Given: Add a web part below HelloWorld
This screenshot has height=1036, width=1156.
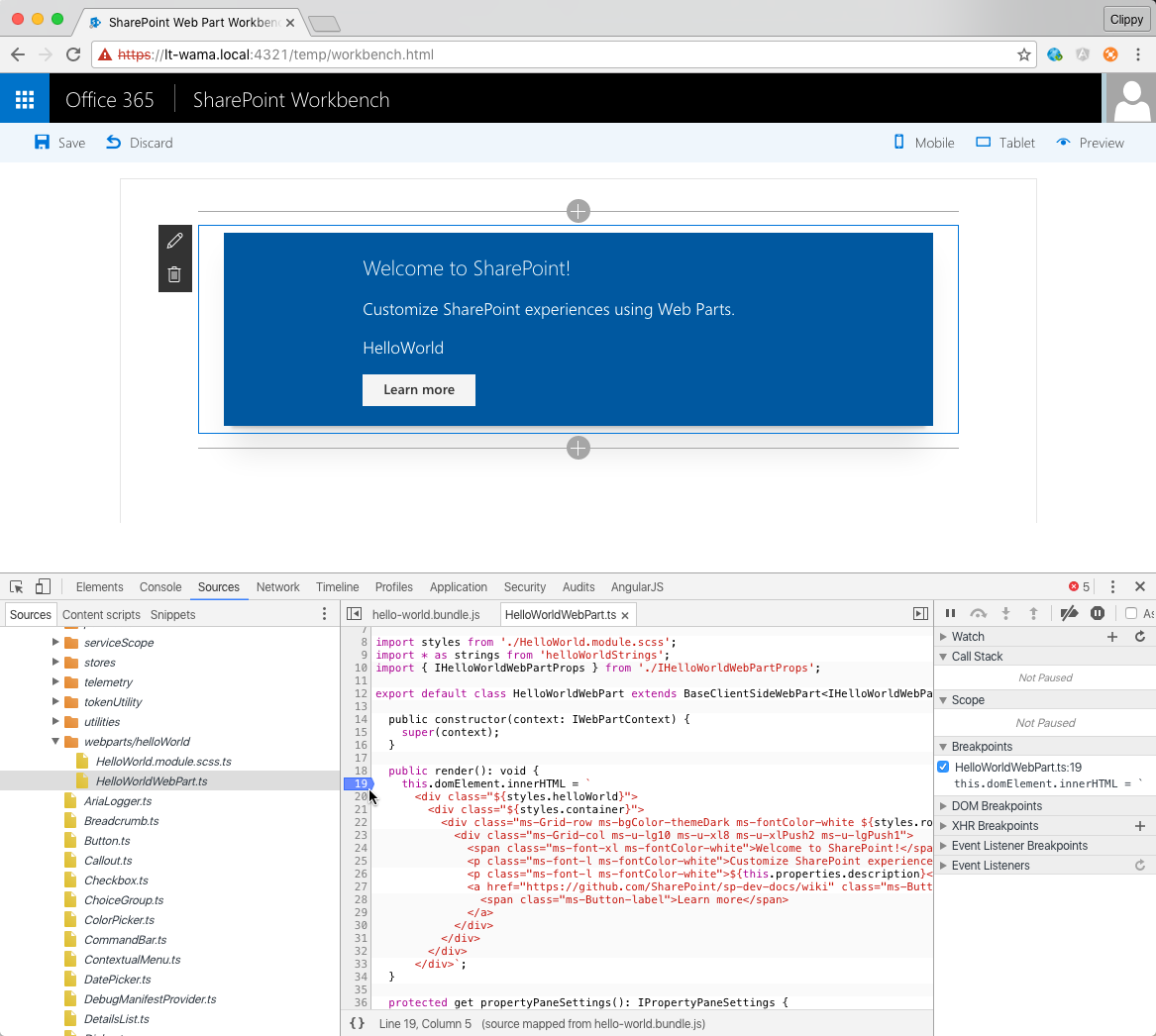Looking at the screenshot, I should 578,448.
